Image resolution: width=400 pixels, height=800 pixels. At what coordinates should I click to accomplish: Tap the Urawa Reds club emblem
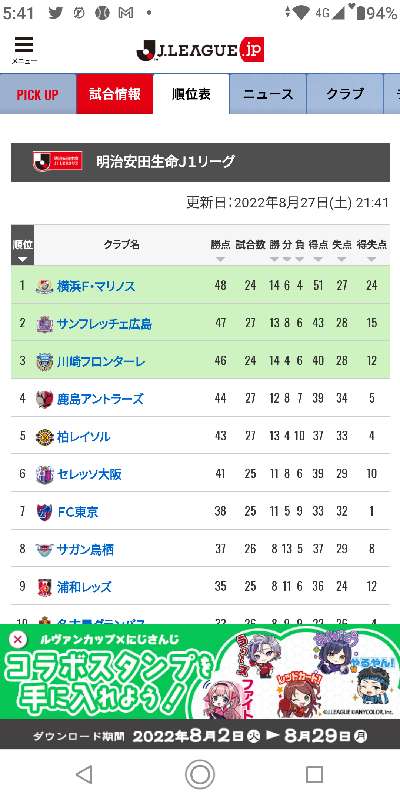click(x=44, y=587)
